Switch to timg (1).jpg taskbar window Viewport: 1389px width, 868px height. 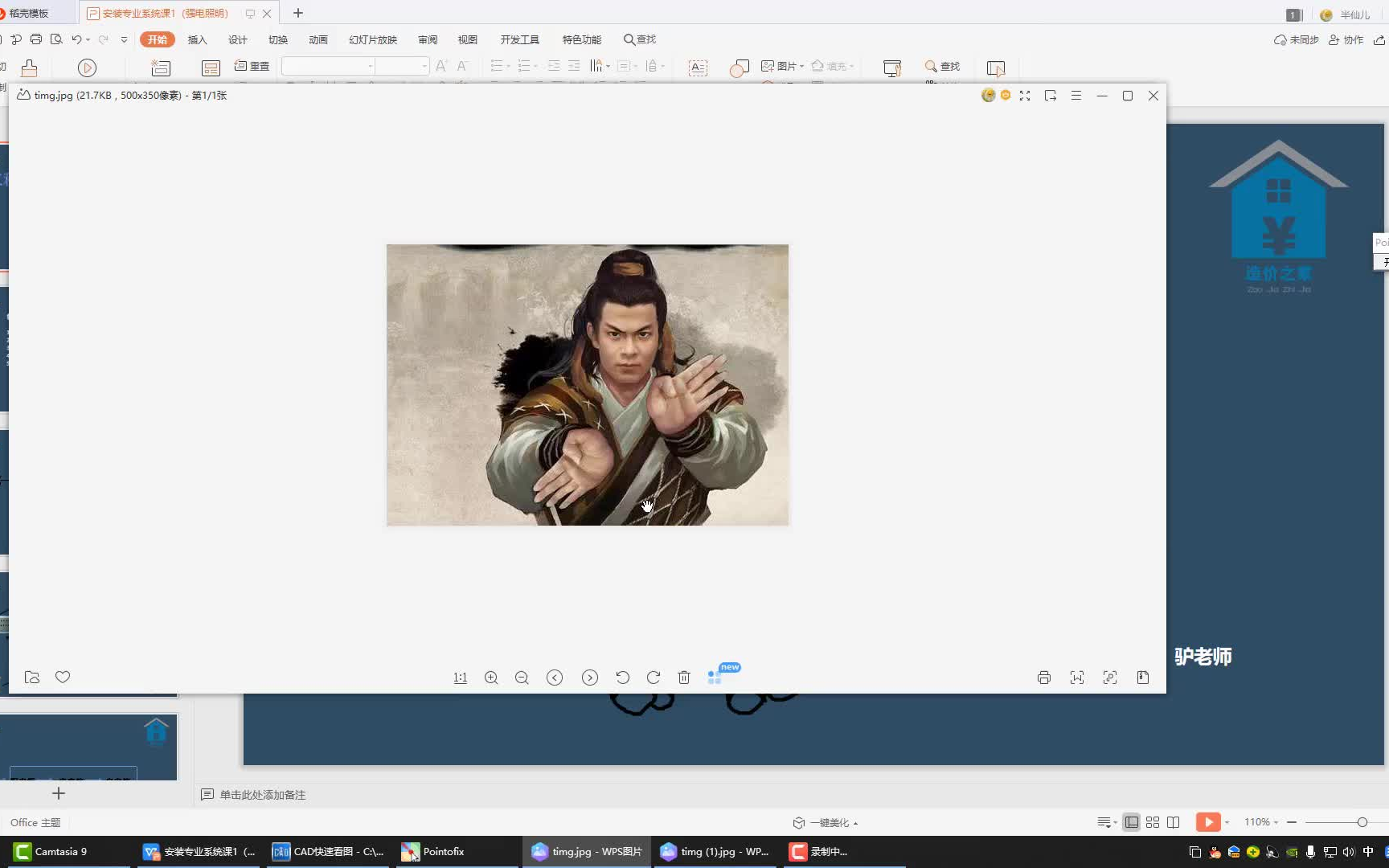(x=715, y=851)
